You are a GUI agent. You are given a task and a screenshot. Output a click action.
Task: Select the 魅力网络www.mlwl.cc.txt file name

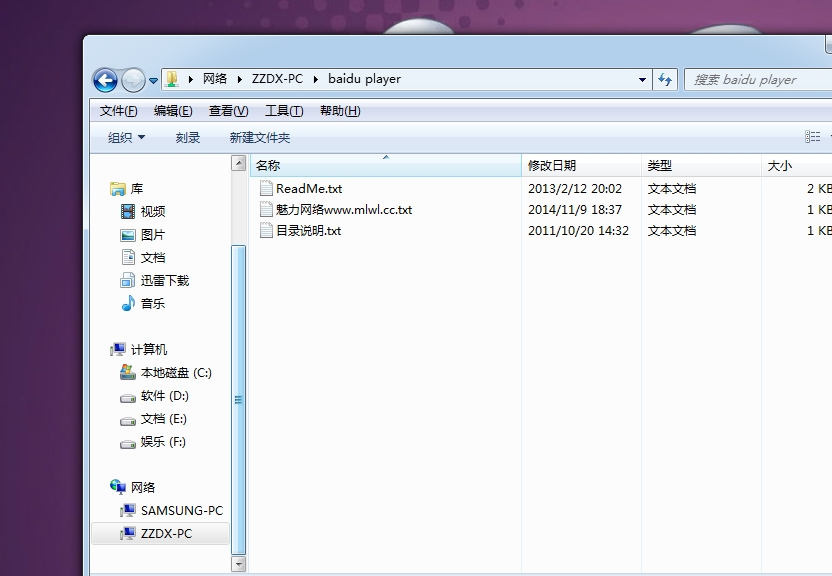344,210
